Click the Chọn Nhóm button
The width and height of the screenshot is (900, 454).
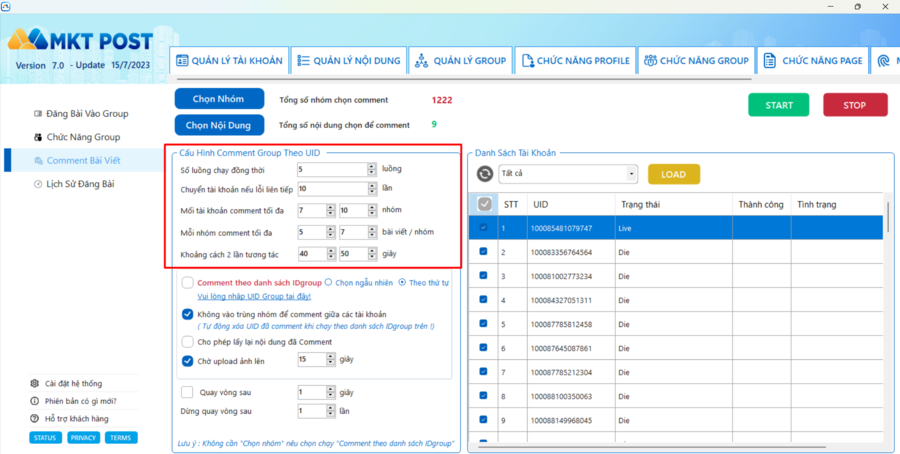coord(219,99)
